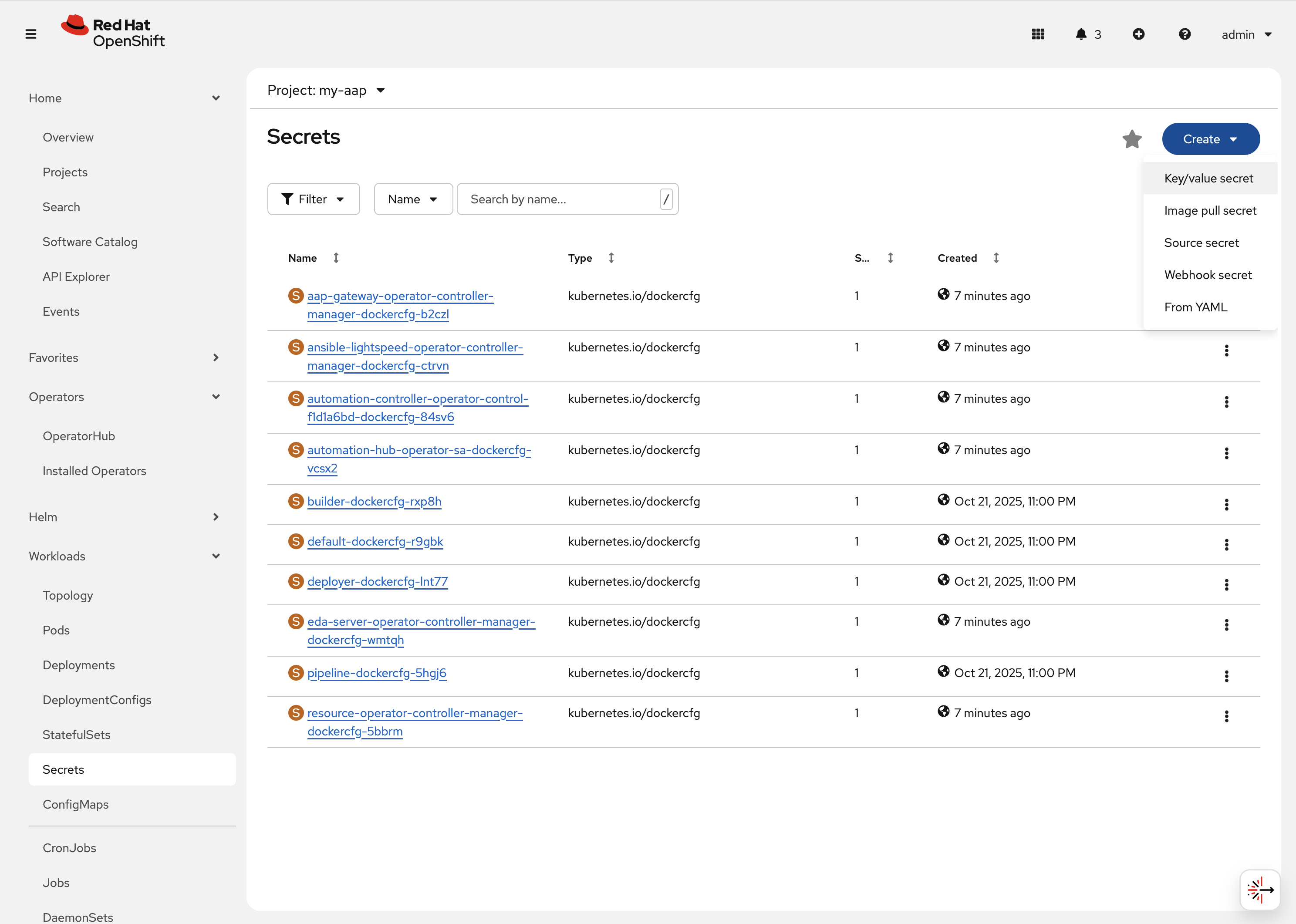
Task: Go to ConfigMaps in the sidebar
Action: (76, 805)
